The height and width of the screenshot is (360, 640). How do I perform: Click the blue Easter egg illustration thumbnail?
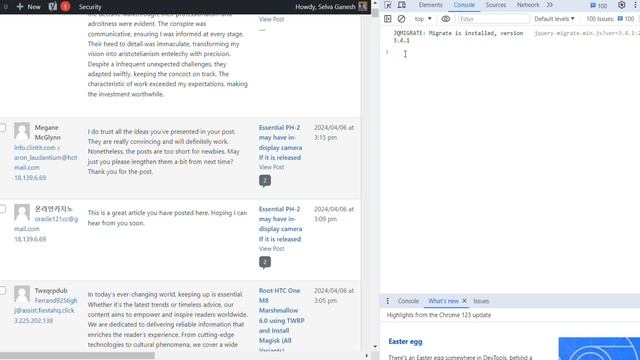pos(599,349)
